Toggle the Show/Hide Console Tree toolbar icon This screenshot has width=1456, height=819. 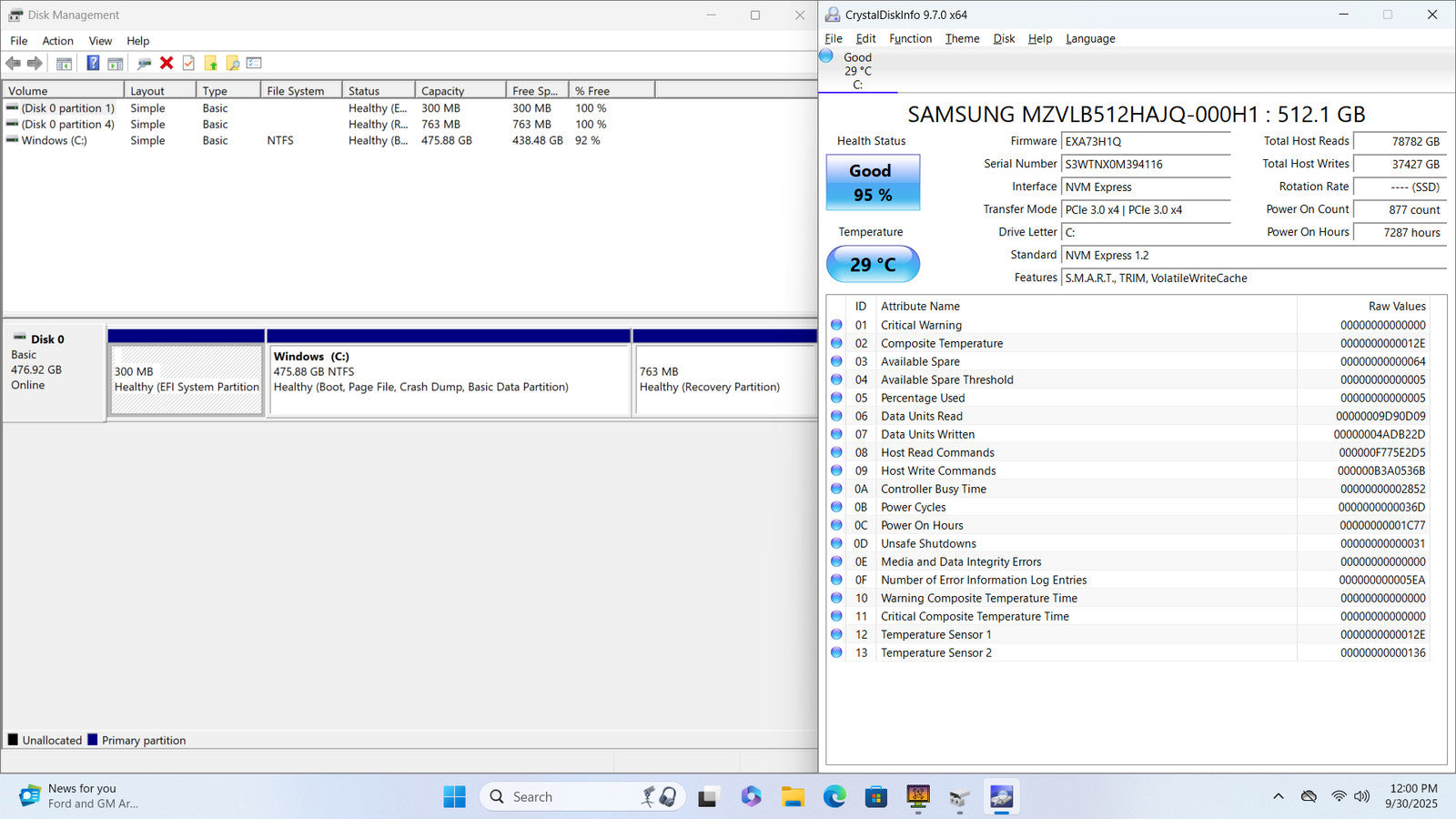64,63
